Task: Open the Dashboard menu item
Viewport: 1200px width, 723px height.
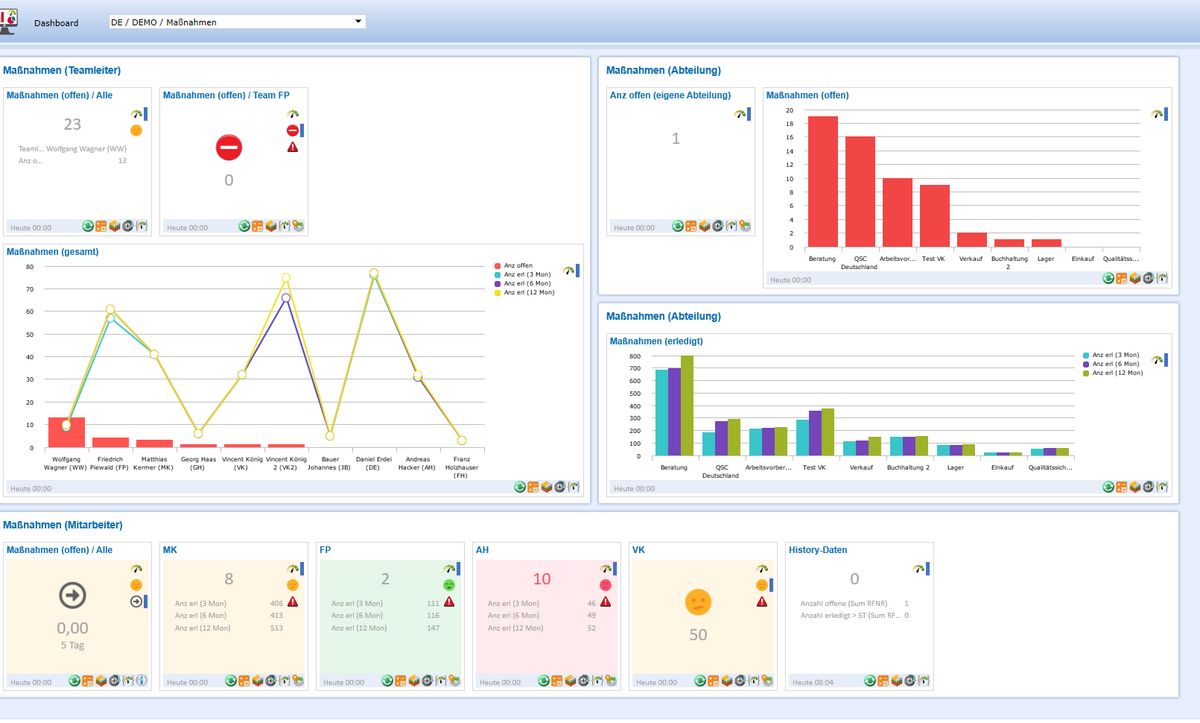Action: pos(56,22)
